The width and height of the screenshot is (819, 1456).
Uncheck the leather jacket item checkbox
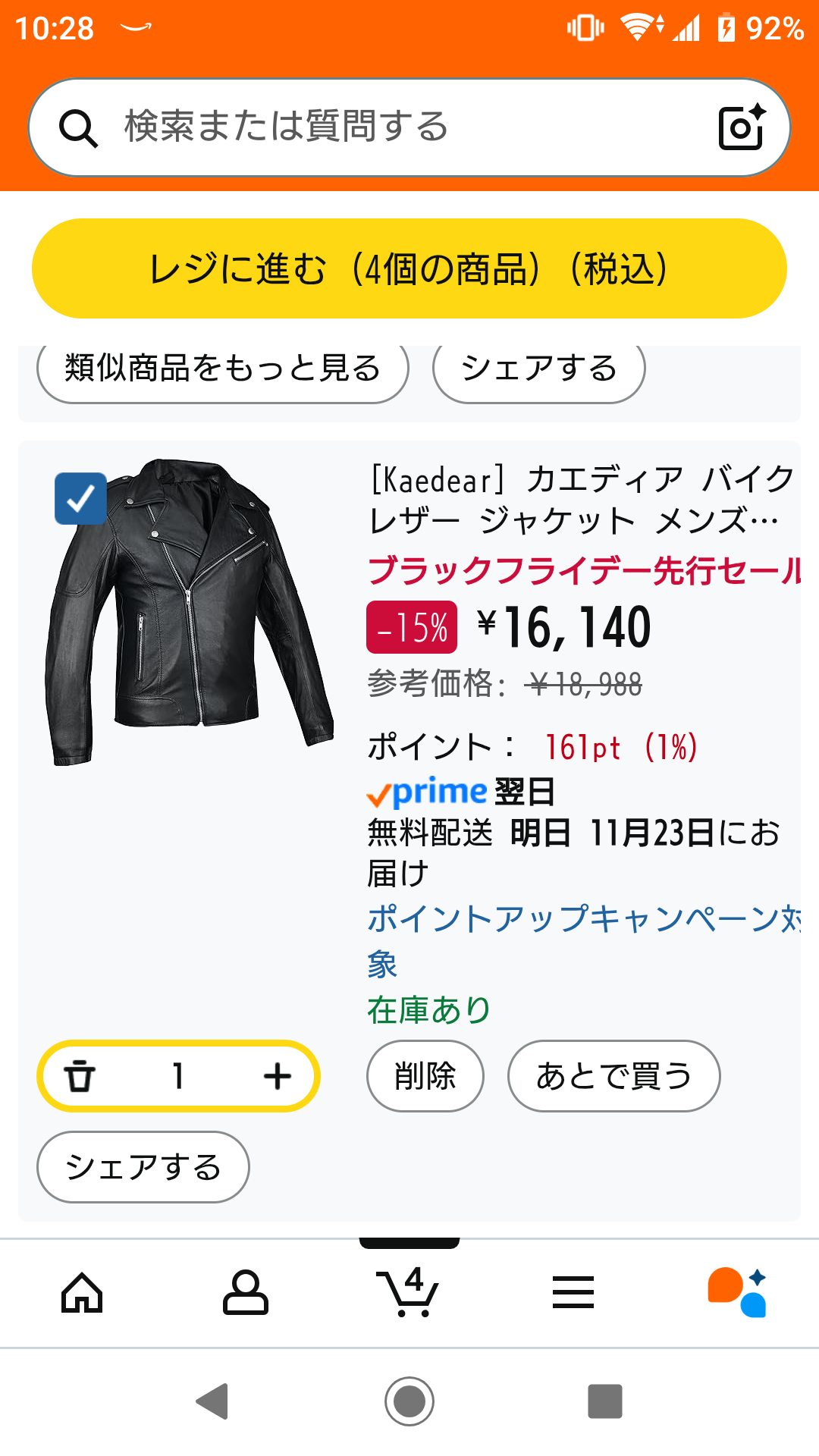tap(80, 498)
